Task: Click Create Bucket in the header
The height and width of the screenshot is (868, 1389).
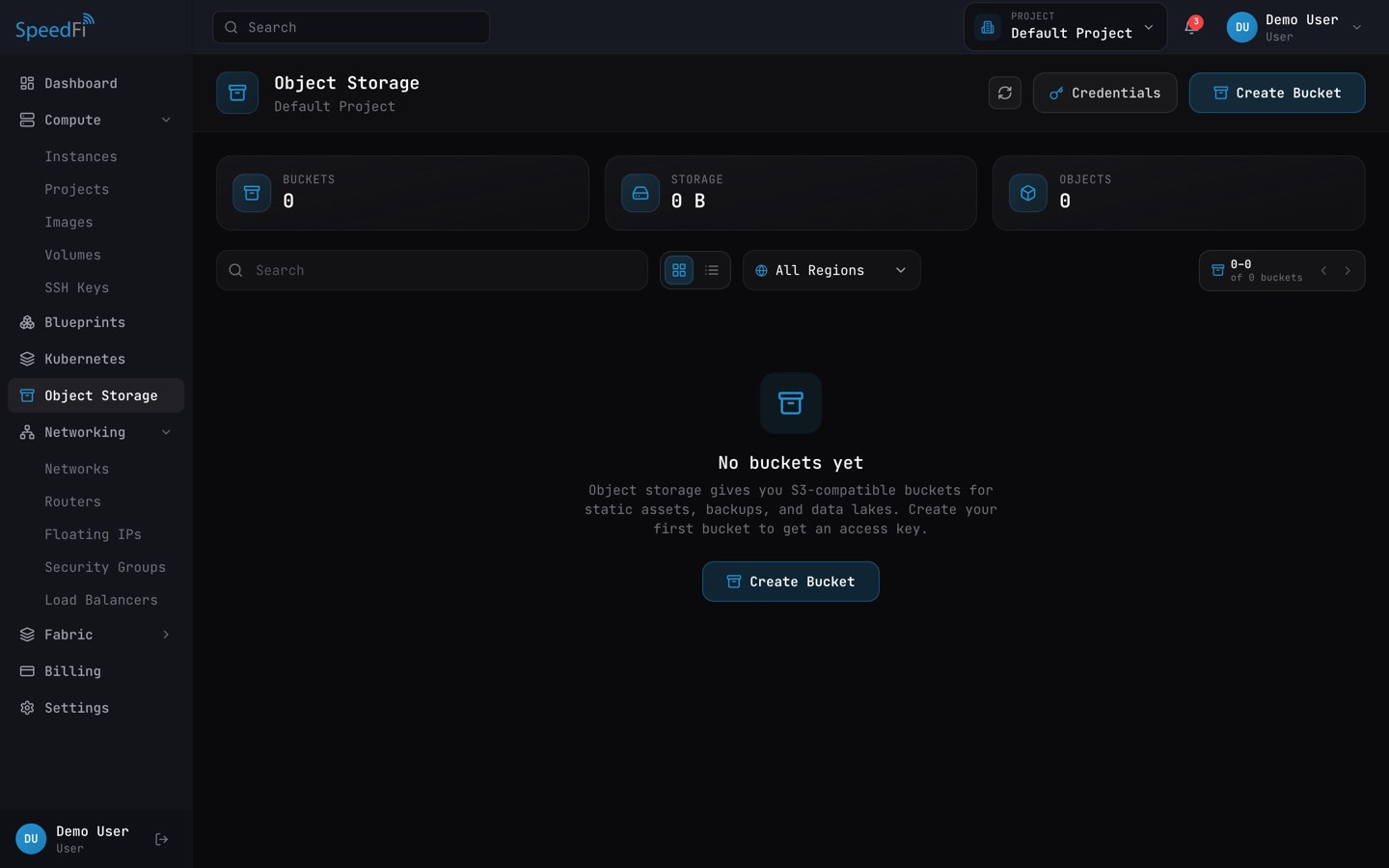Action: [x=1277, y=93]
